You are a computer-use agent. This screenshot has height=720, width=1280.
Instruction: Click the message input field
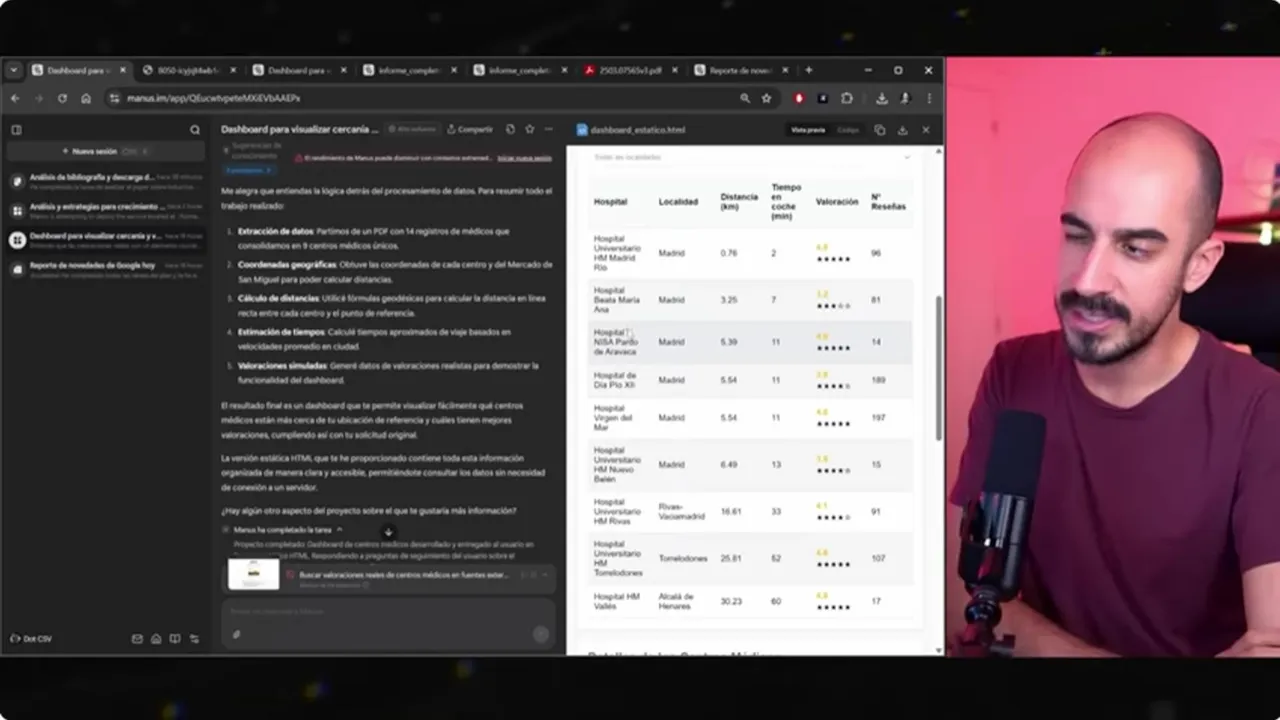point(388,611)
